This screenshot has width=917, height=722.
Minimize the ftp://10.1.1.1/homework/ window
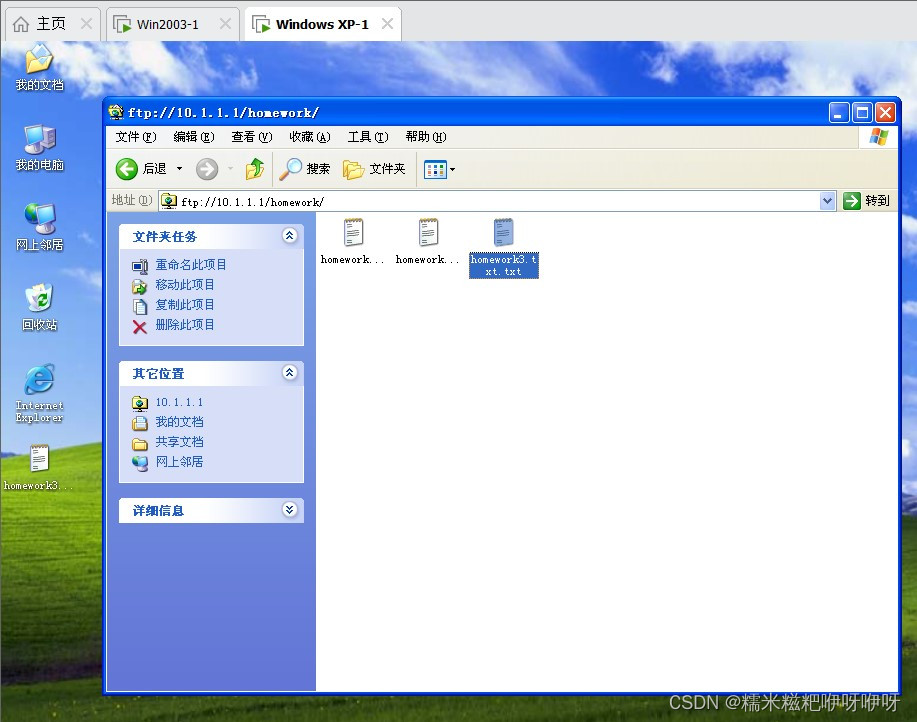pos(839,112)
